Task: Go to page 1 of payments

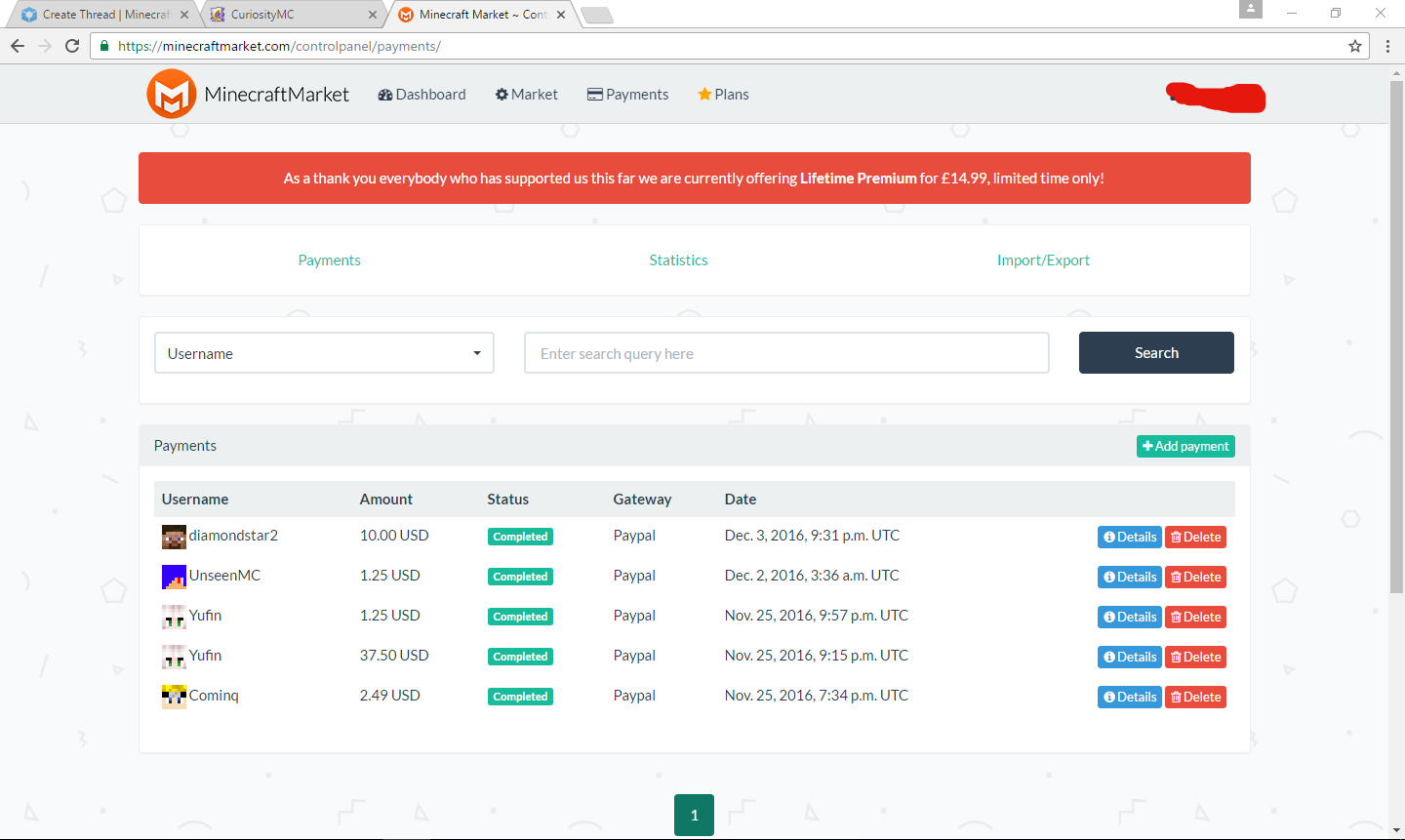Action: pyautogui.click(x=694, y=816)
